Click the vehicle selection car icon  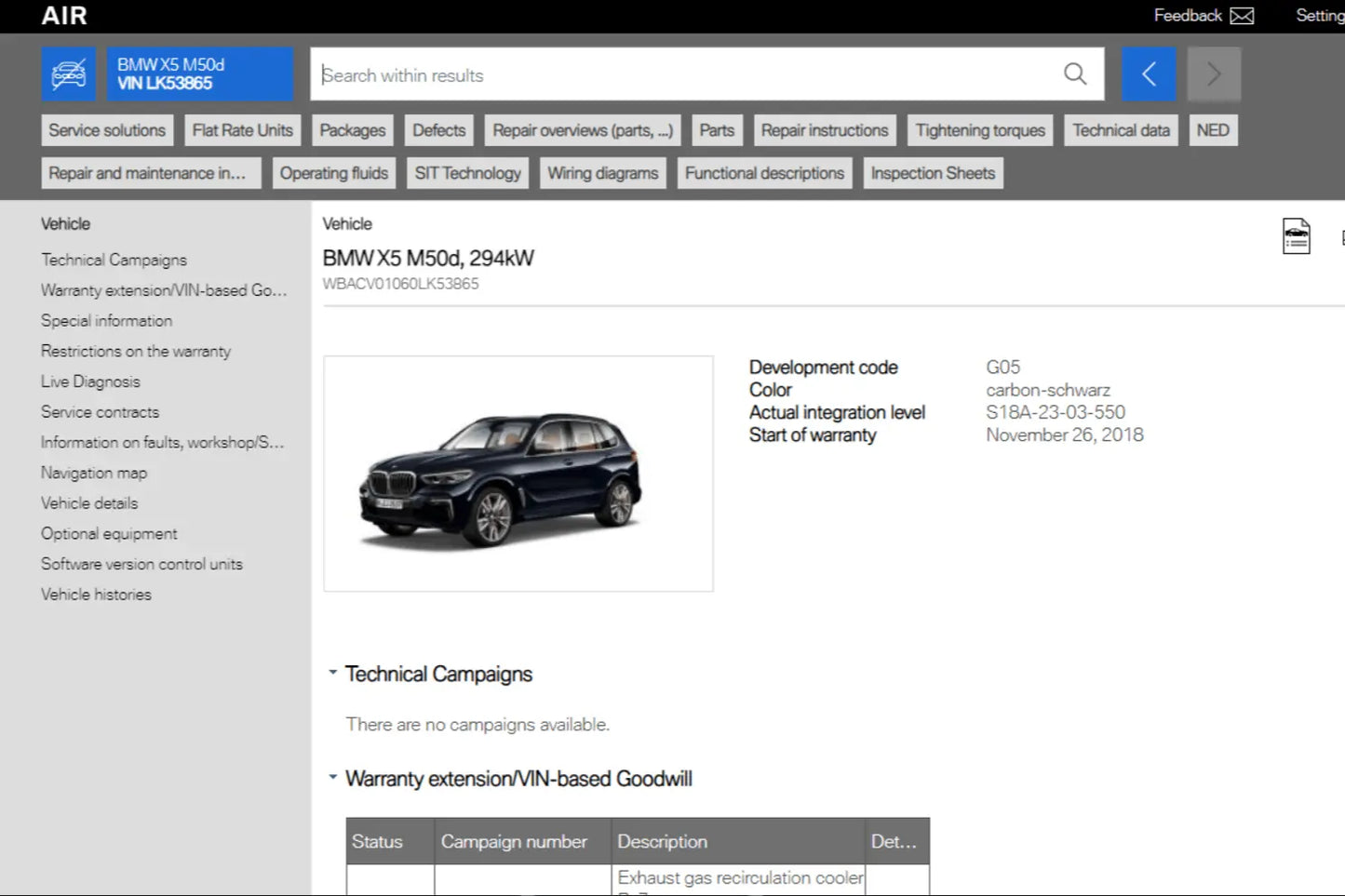click(68, 74)
